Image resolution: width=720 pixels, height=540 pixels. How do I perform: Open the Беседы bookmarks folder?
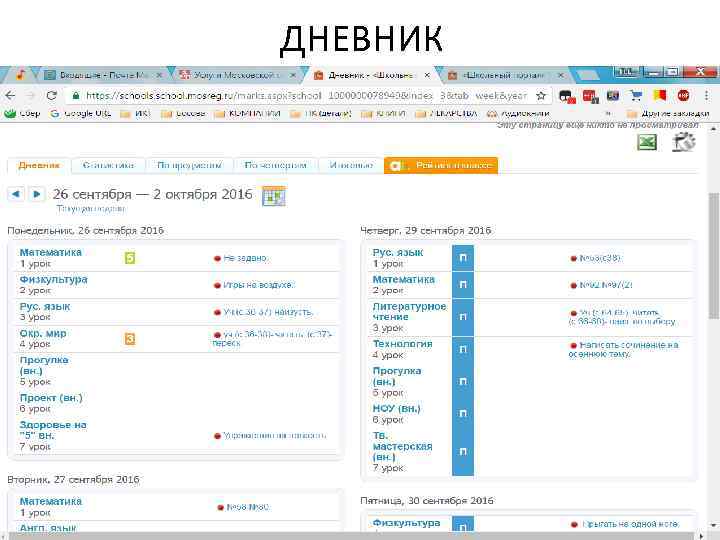pyautogui.click(x=183, y=113)
